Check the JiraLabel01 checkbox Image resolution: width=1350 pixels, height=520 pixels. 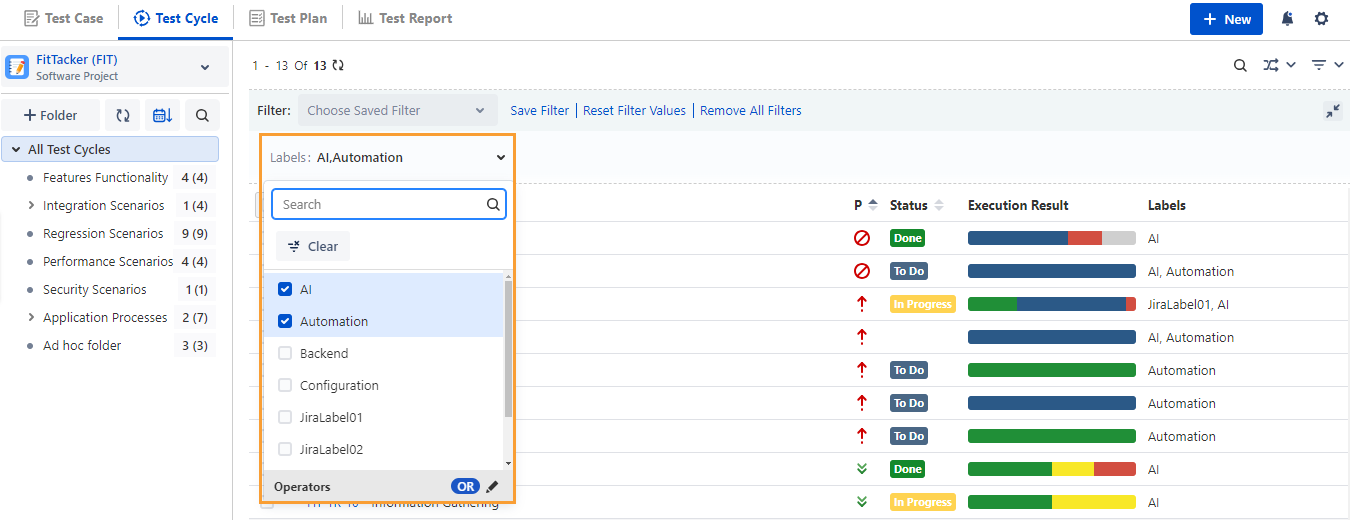285,417
